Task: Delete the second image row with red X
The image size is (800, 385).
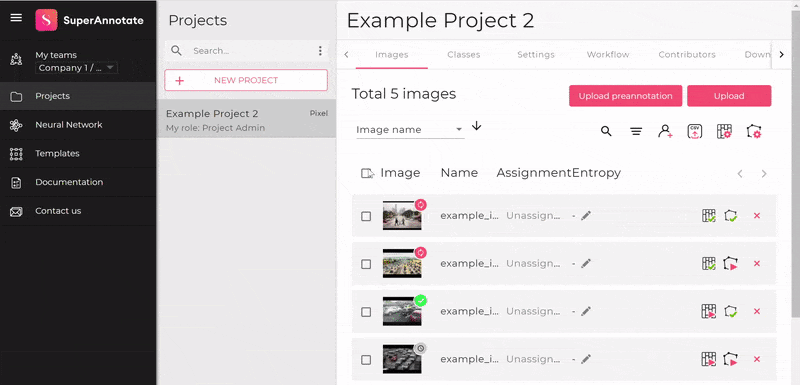Action: [757, 264]
